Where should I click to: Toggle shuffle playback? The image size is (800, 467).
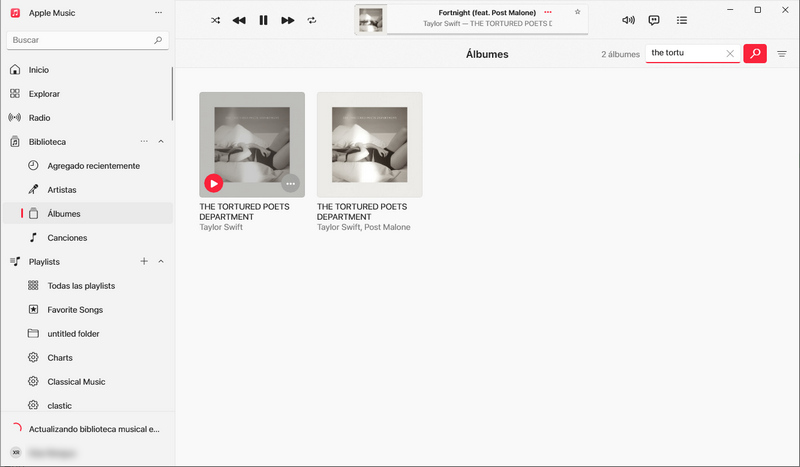215,20
